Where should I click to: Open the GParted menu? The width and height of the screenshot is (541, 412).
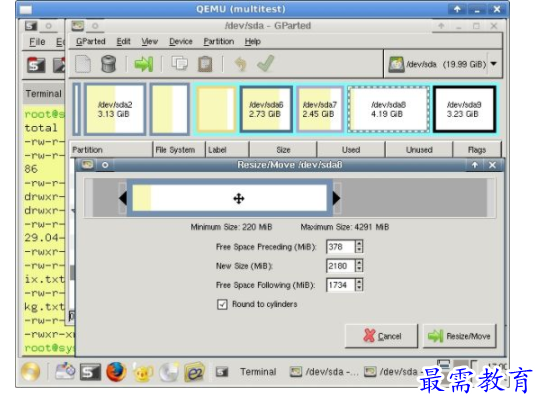click(90, 41)
